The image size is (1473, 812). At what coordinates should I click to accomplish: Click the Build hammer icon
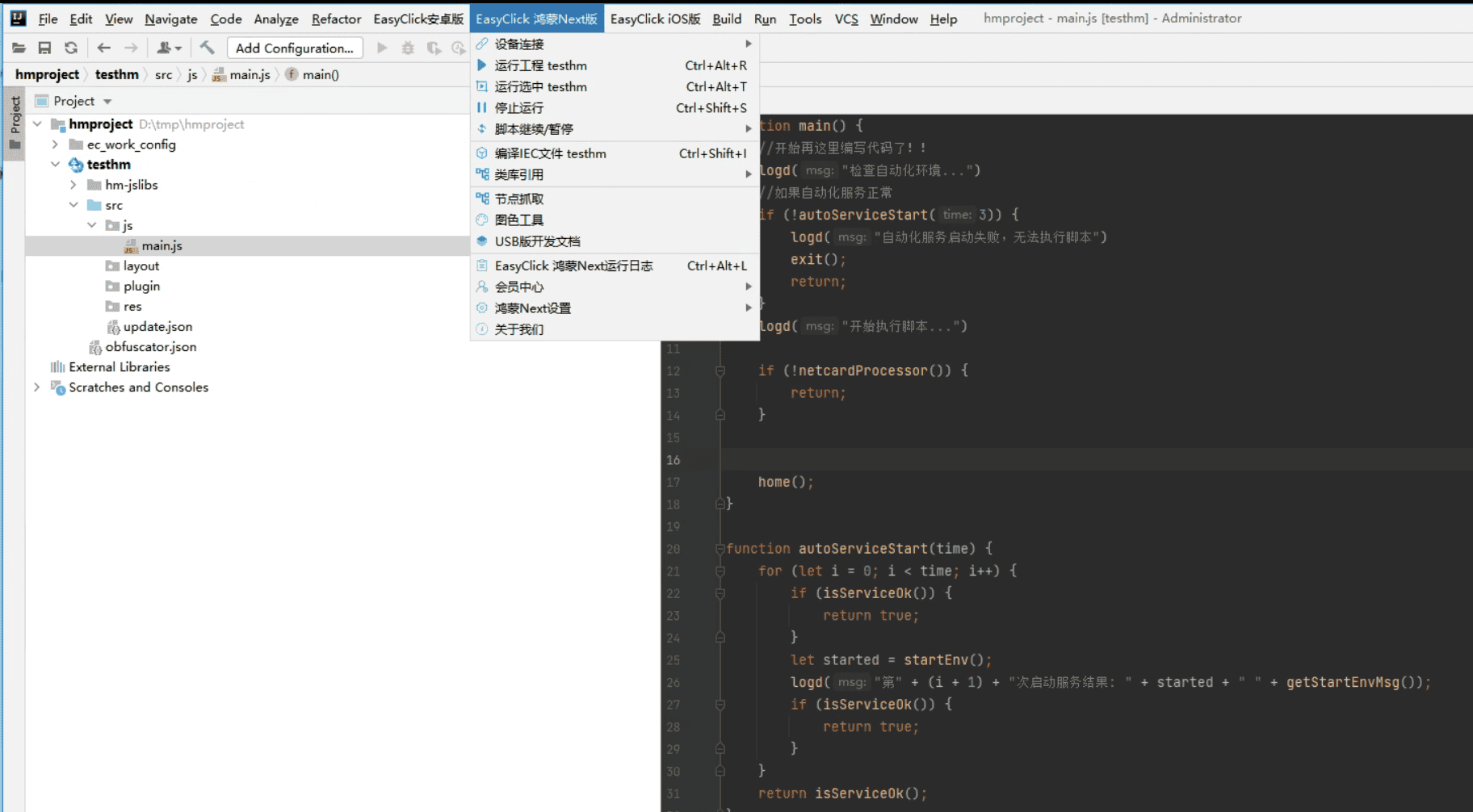208,48
